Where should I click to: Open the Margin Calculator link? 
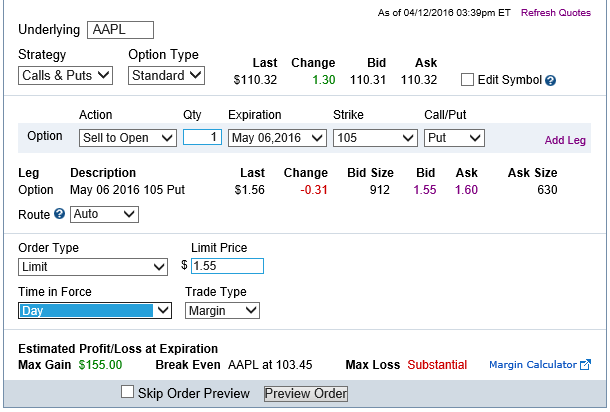(x=533, y=365)
